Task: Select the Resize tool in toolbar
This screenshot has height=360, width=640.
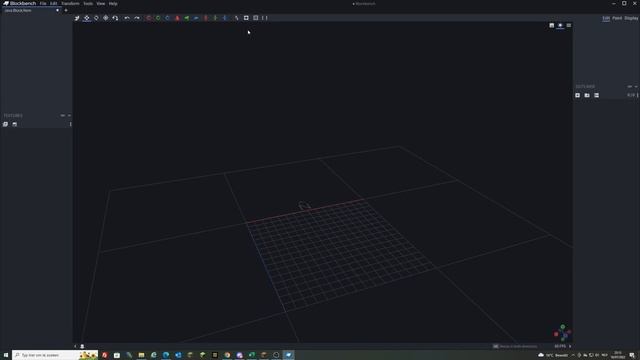Action: point(87,18)
